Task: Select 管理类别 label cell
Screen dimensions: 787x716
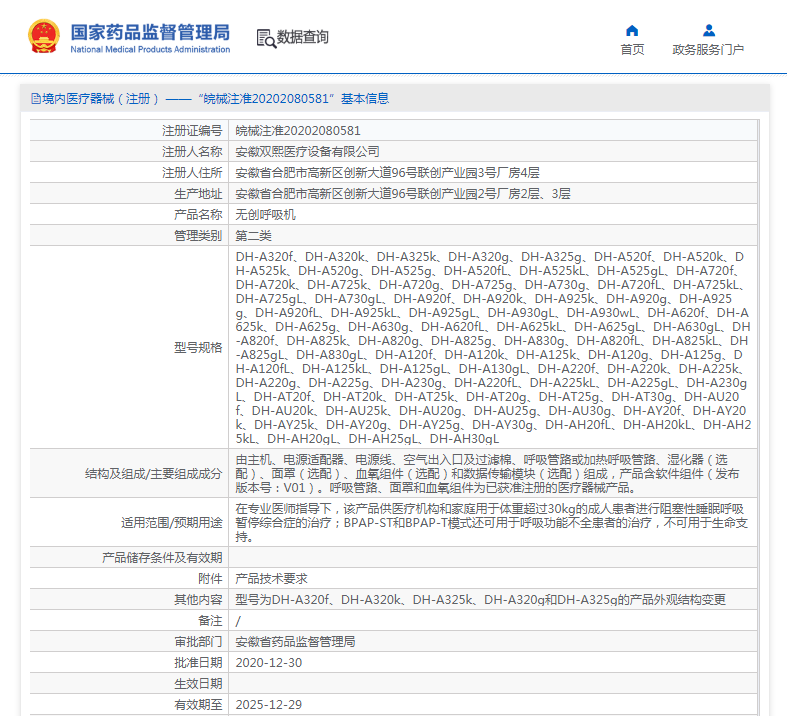Action: pos(129,236)
